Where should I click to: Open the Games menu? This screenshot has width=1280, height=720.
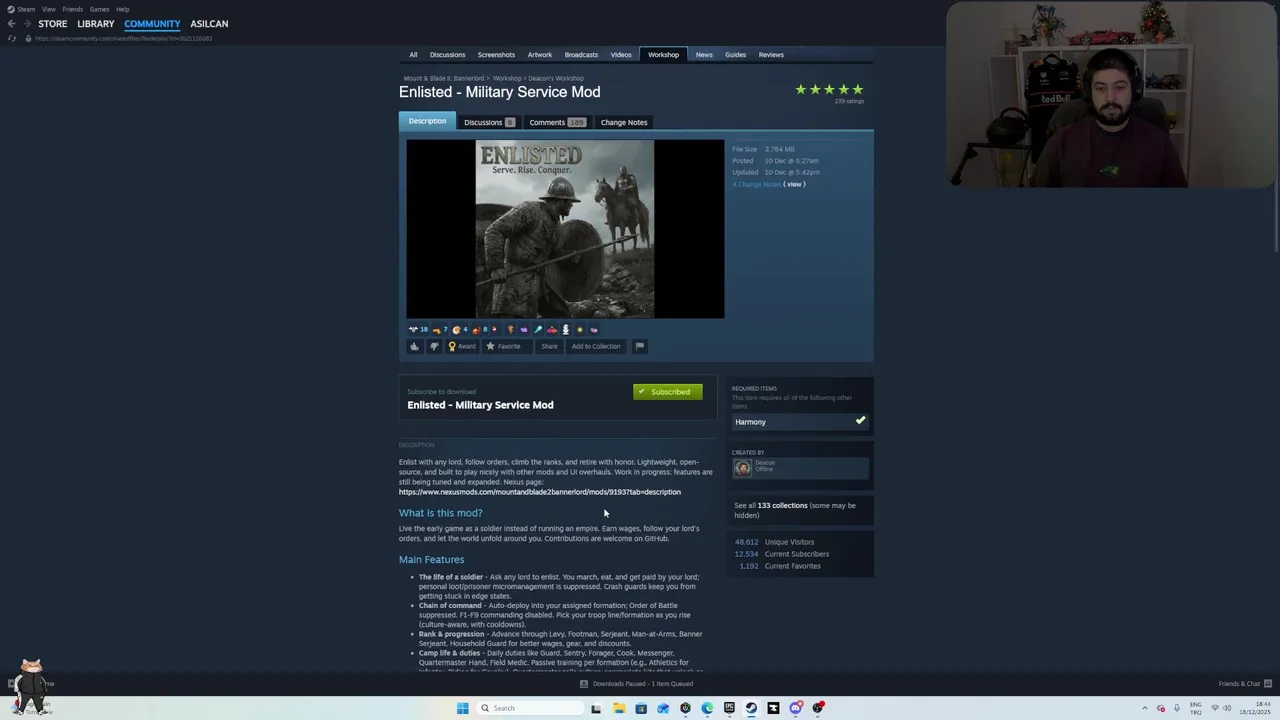pyautogui.click(x=99, y=9)
